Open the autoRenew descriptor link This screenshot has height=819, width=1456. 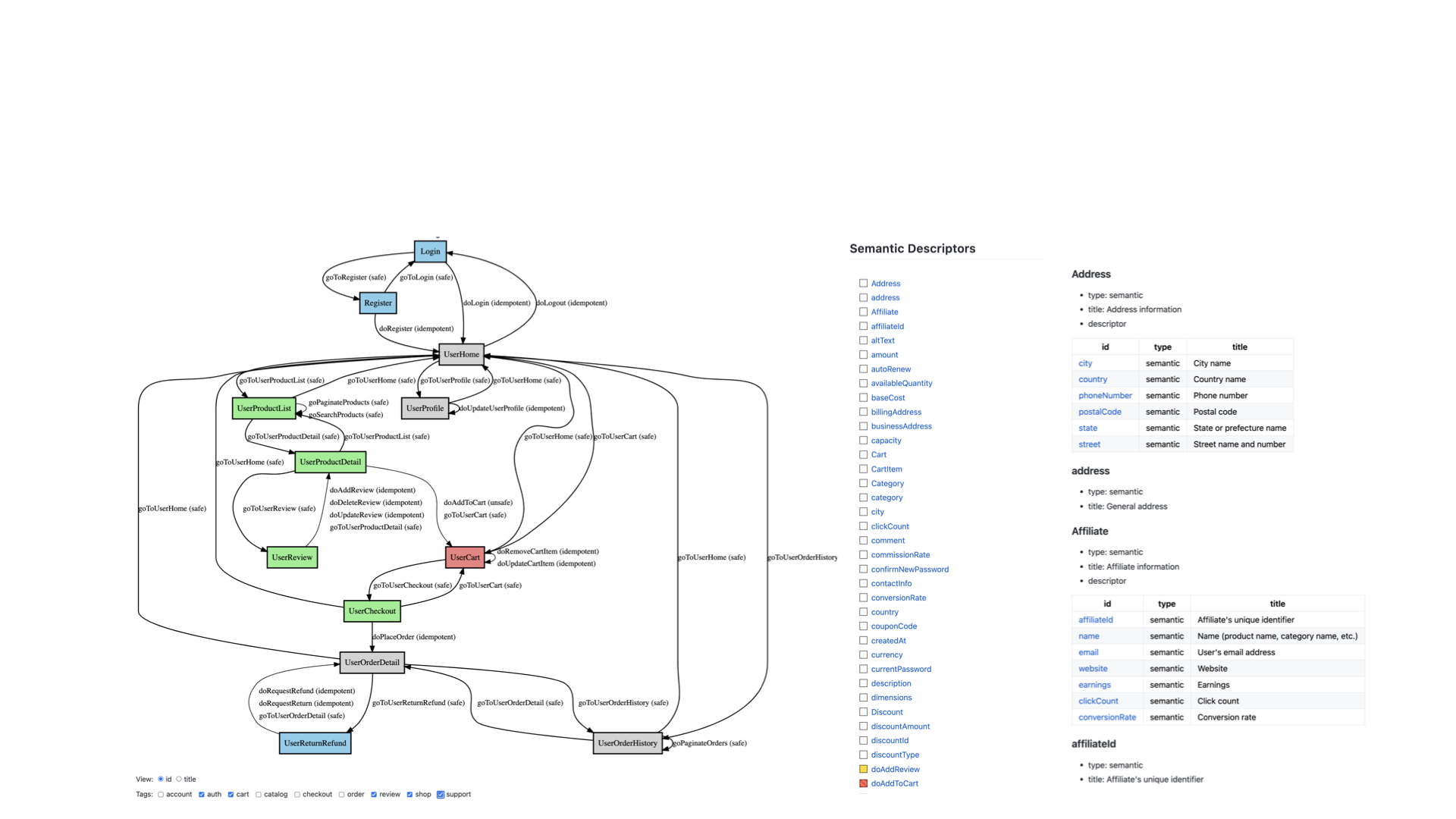891,369
